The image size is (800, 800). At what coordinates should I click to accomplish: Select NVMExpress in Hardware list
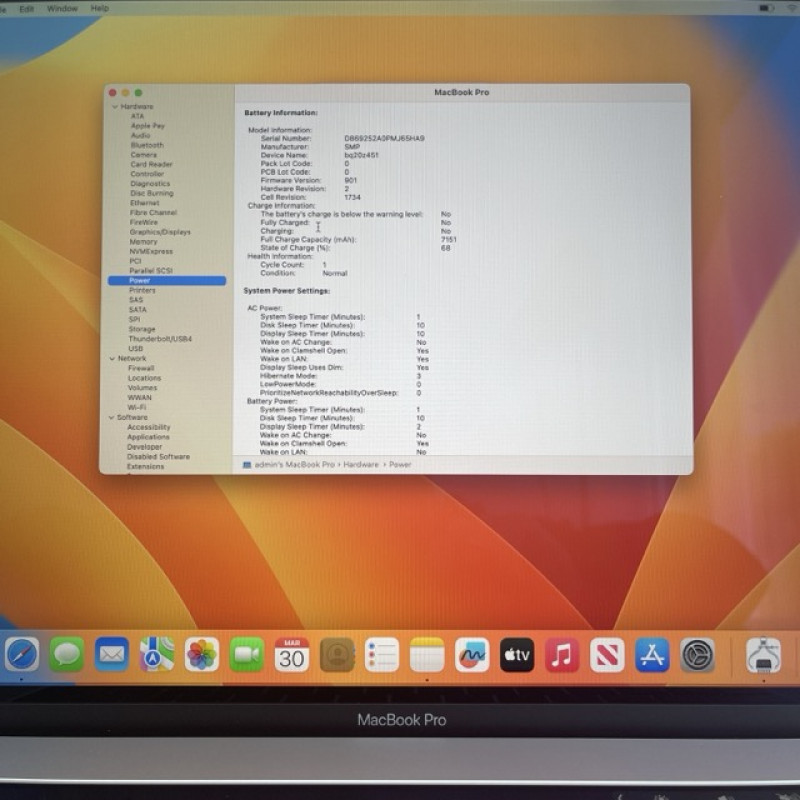(151, 252)
